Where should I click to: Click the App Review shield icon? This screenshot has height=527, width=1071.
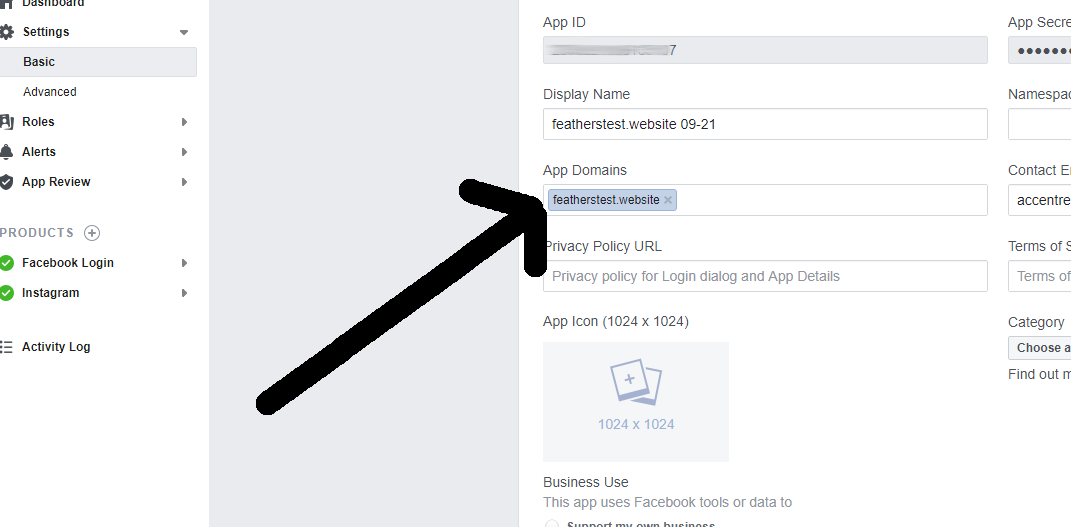(x=6, y=182)
